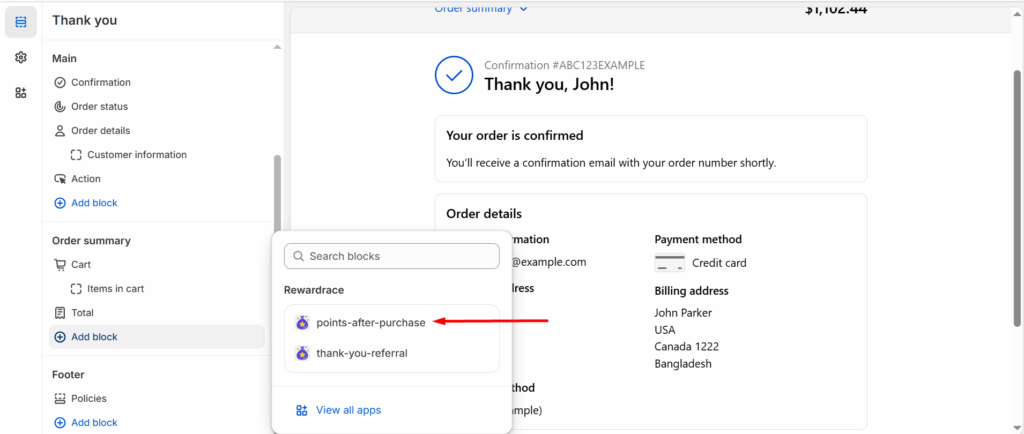1024x434 pixels.
Task: Choose thank-you-referral Rewardrace block
Action: coord(392,353)
